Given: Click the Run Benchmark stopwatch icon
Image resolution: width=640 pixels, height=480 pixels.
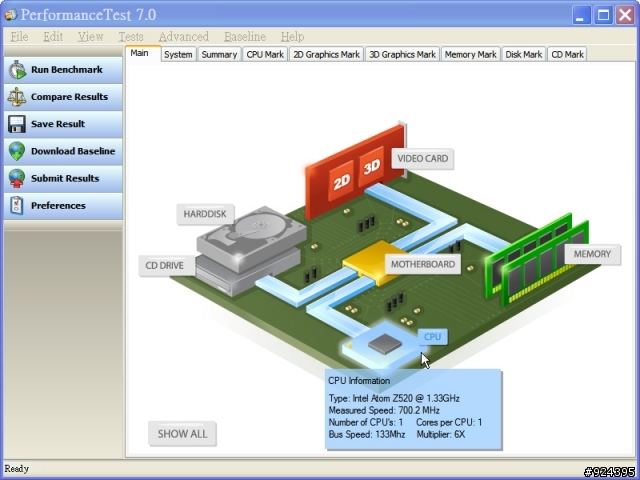Looking at the screenshot, I should [17, 70].
